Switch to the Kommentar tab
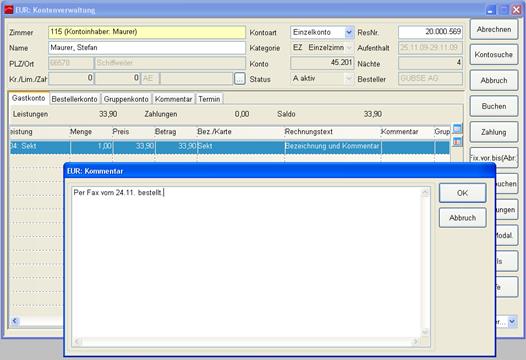Viewport: 526px width, 360px height. (x=173, y=99)
